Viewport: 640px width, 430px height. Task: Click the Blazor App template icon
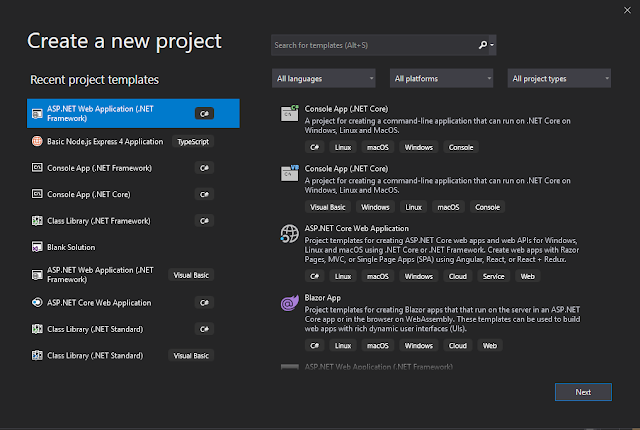[289, 300]
